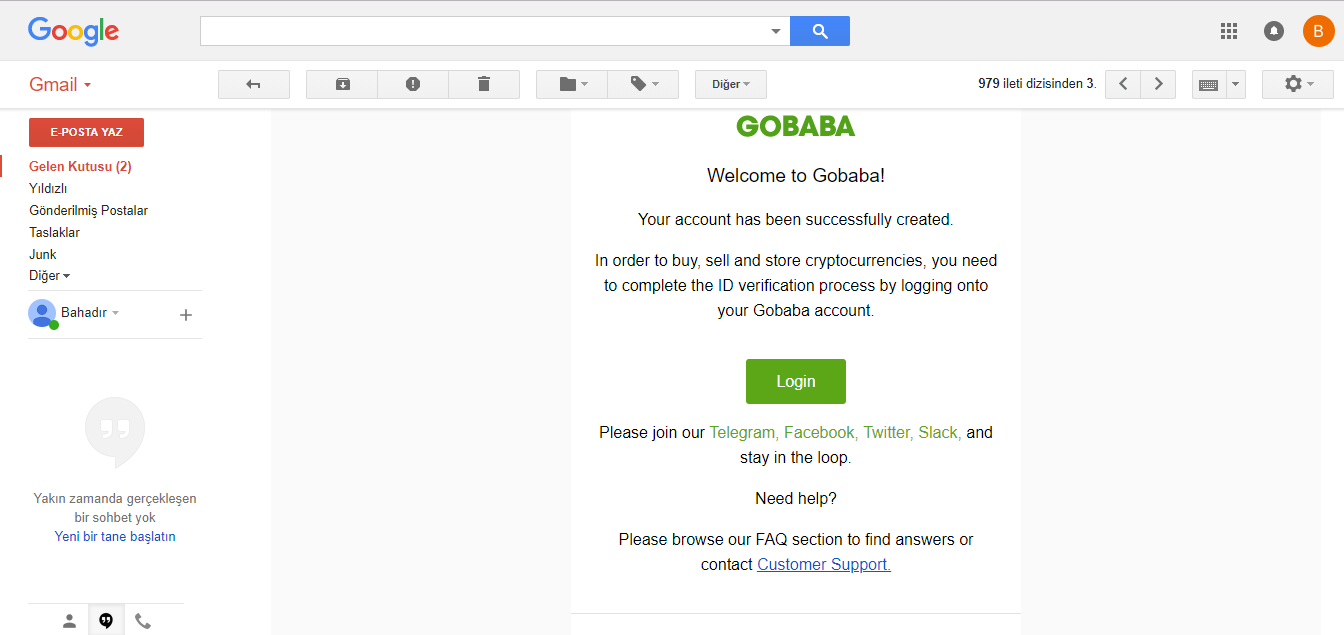Open the Labels tag menu
This screenshot has width=1344, height=635.
[643, 84]
